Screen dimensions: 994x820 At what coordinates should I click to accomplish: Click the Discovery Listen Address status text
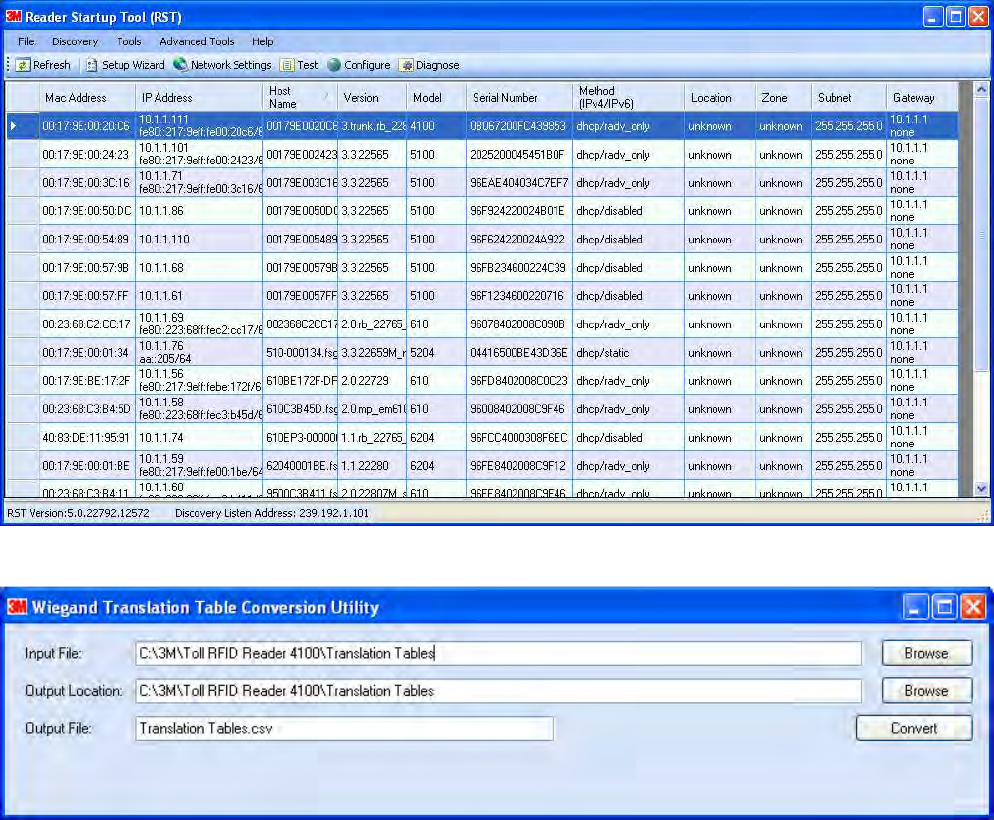272,513
